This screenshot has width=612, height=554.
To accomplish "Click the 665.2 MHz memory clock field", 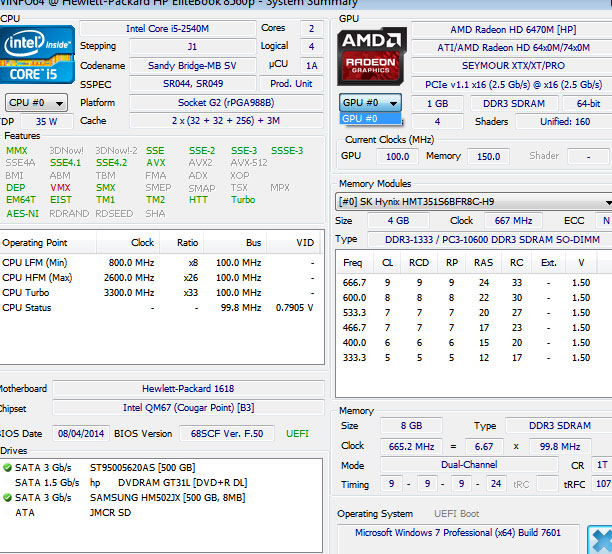I will [x=411, y=447].
